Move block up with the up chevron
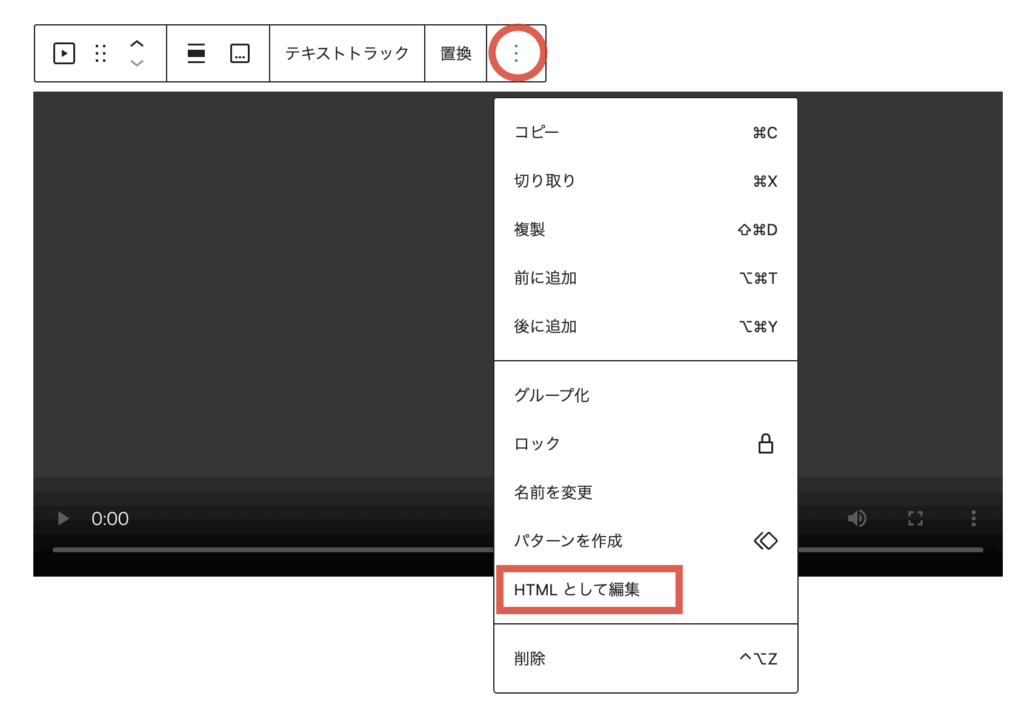This screenshot has width=1024, height=713. [x=137, y=43]
